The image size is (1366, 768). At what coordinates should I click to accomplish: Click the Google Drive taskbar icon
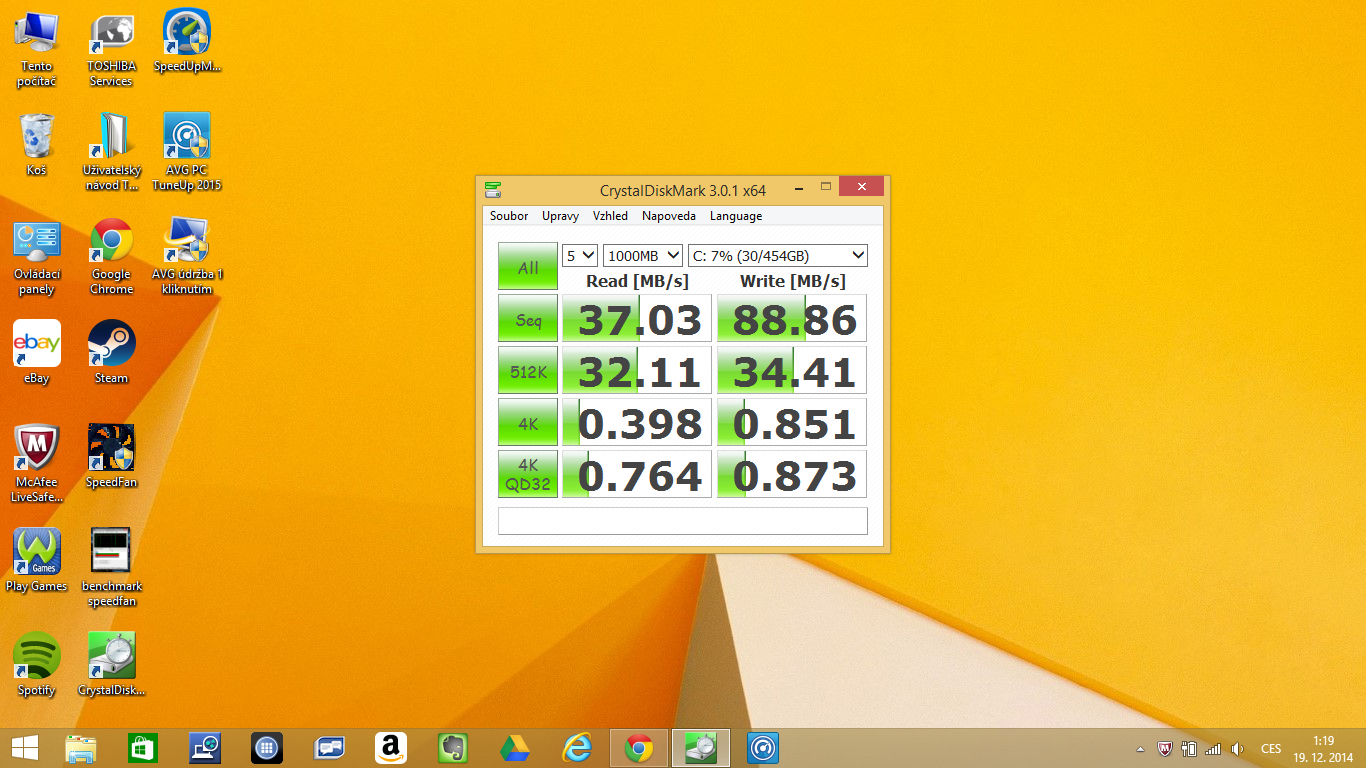click(x=515, y=748)
